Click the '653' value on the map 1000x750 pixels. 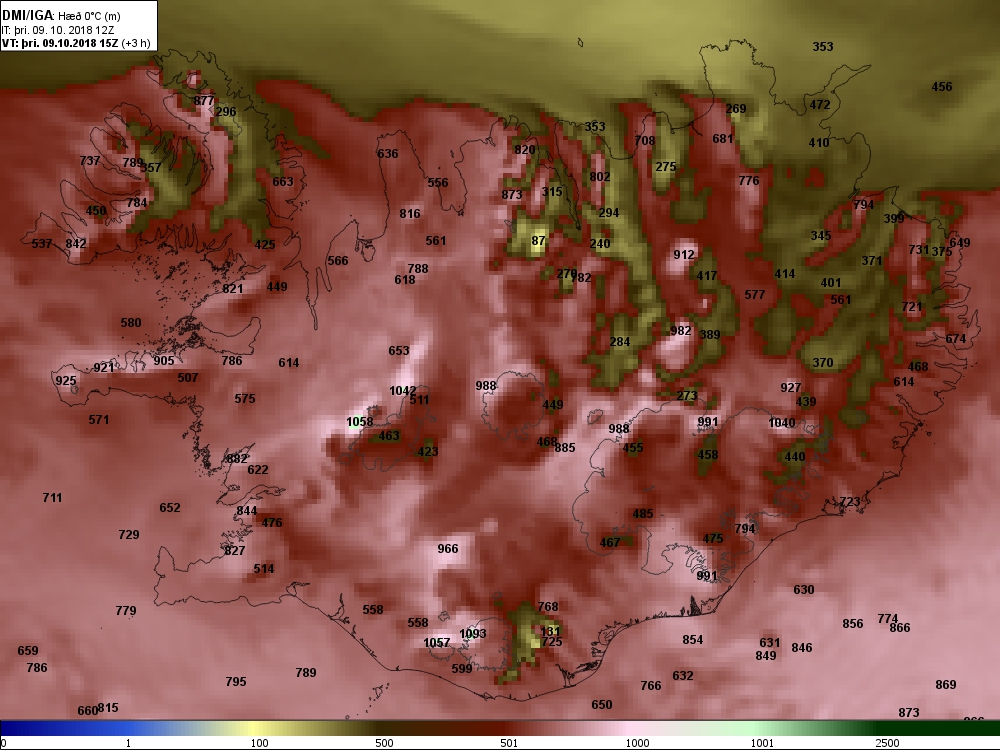pos(399,351)
